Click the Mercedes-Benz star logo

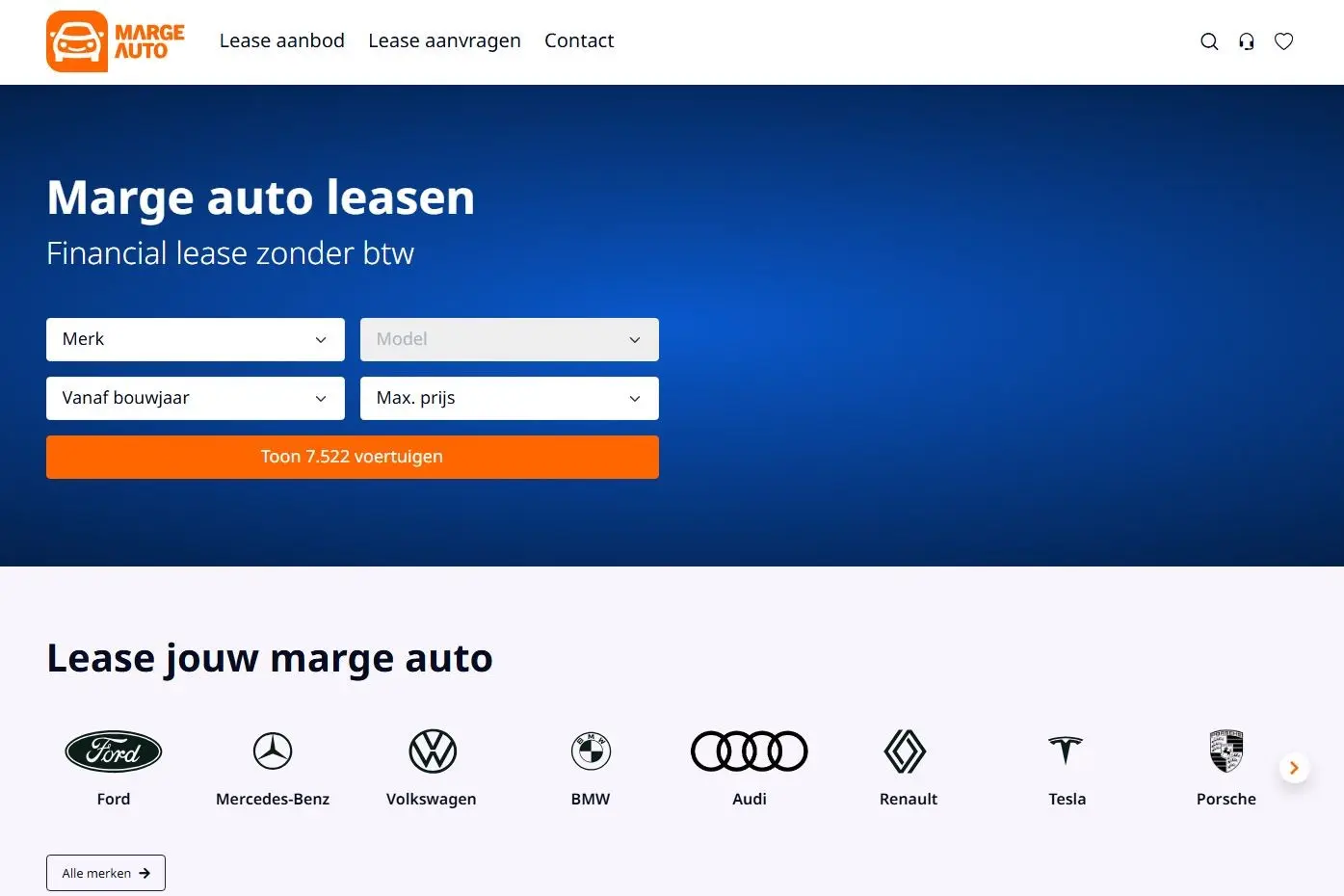click(x=273, y=751)
